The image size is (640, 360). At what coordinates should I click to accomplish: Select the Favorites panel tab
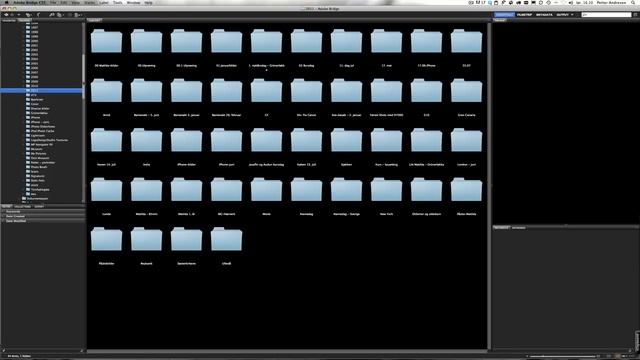(x=9, y=20)
